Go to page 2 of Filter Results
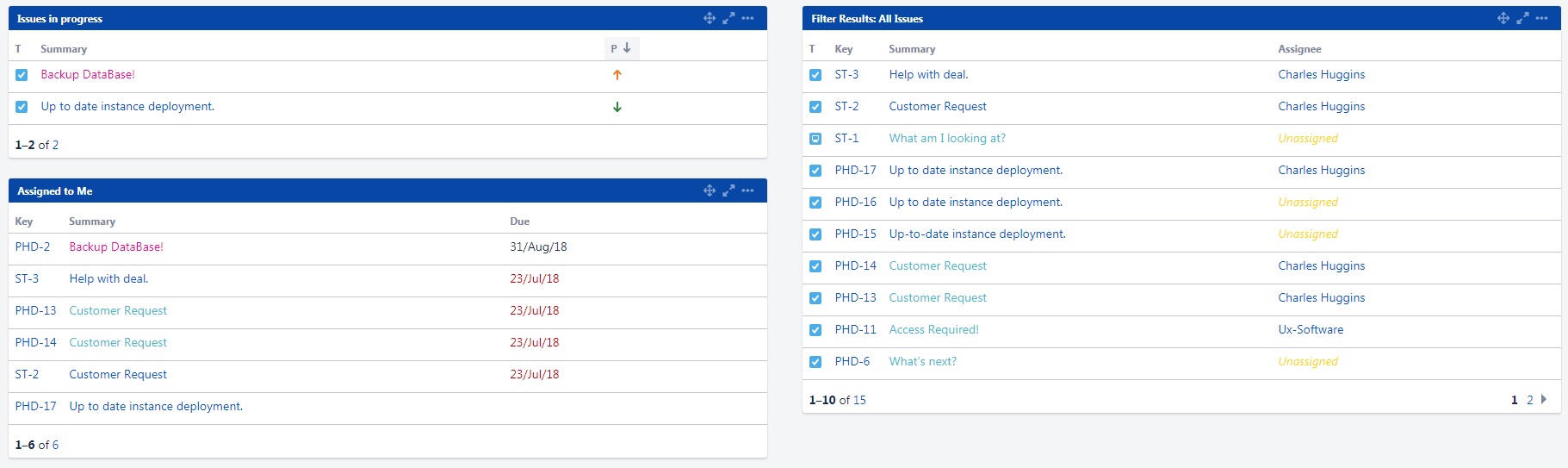Viewport: 1568px width, 468px height. coord(1530,400)
